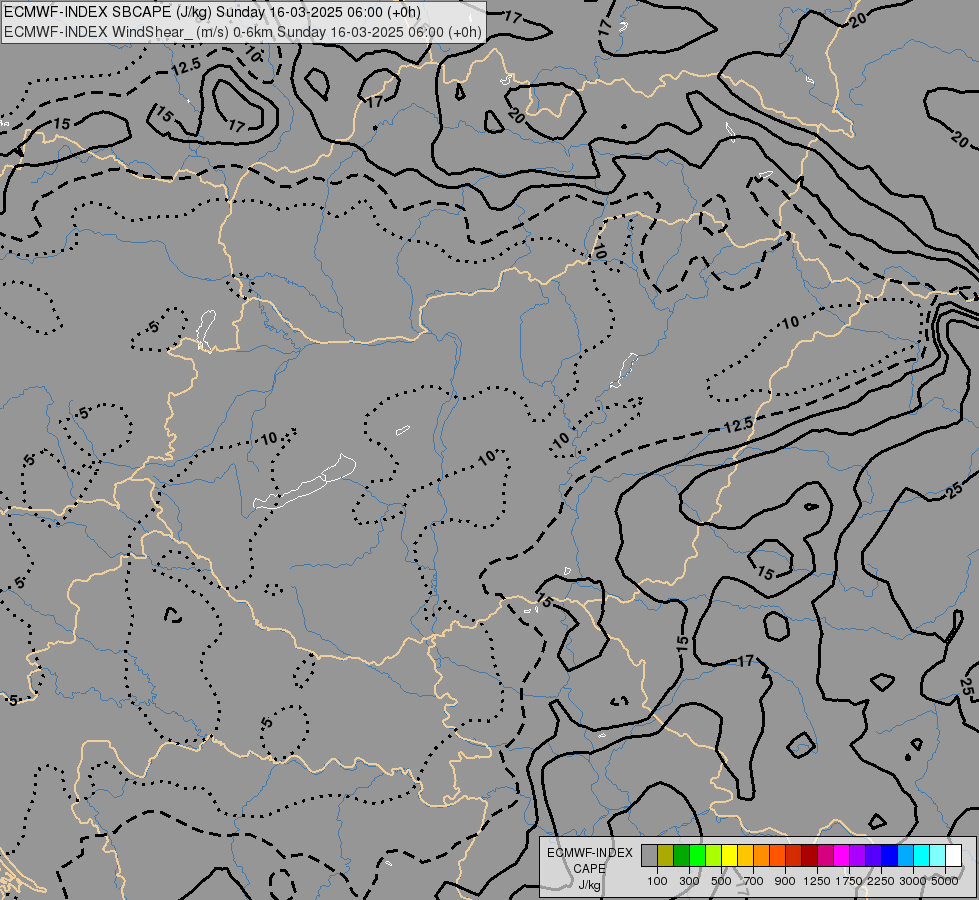The height and width of the screenshot is (900, 979).
Task: Click the ECMWF-INDEX WindShear title line
Action: tap(243, 32)
